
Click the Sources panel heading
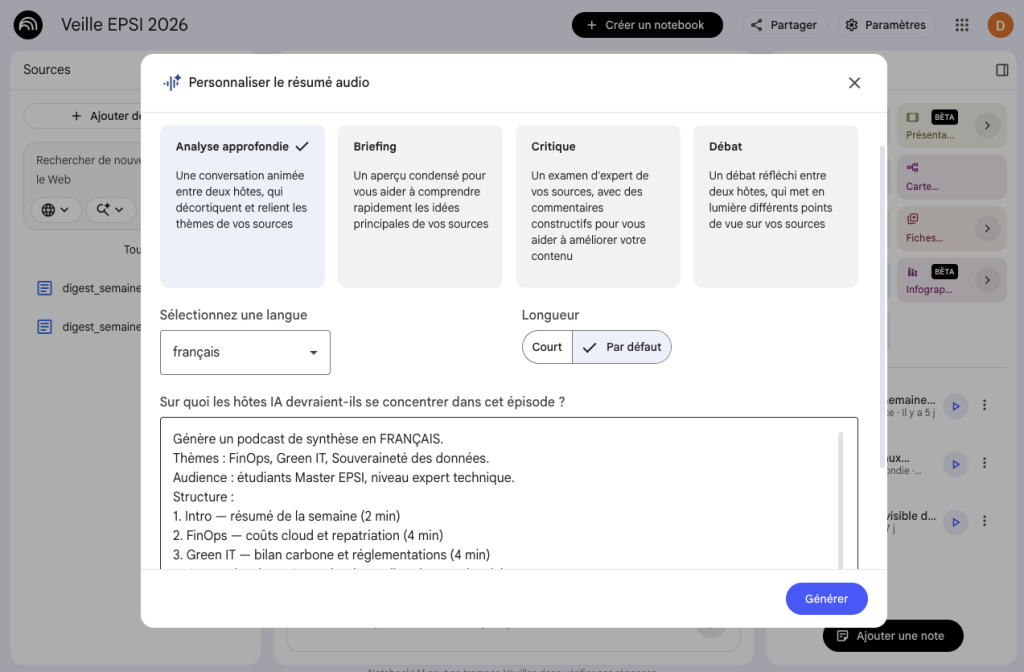click(x=46, y=69)
